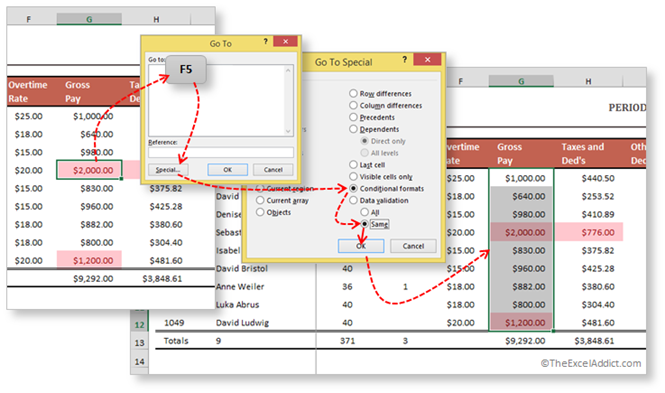Viewport: 665px width, 393px height.
Task: Click the David Bristol name cell
Action: pyautogui.click(x=242, y=268)
